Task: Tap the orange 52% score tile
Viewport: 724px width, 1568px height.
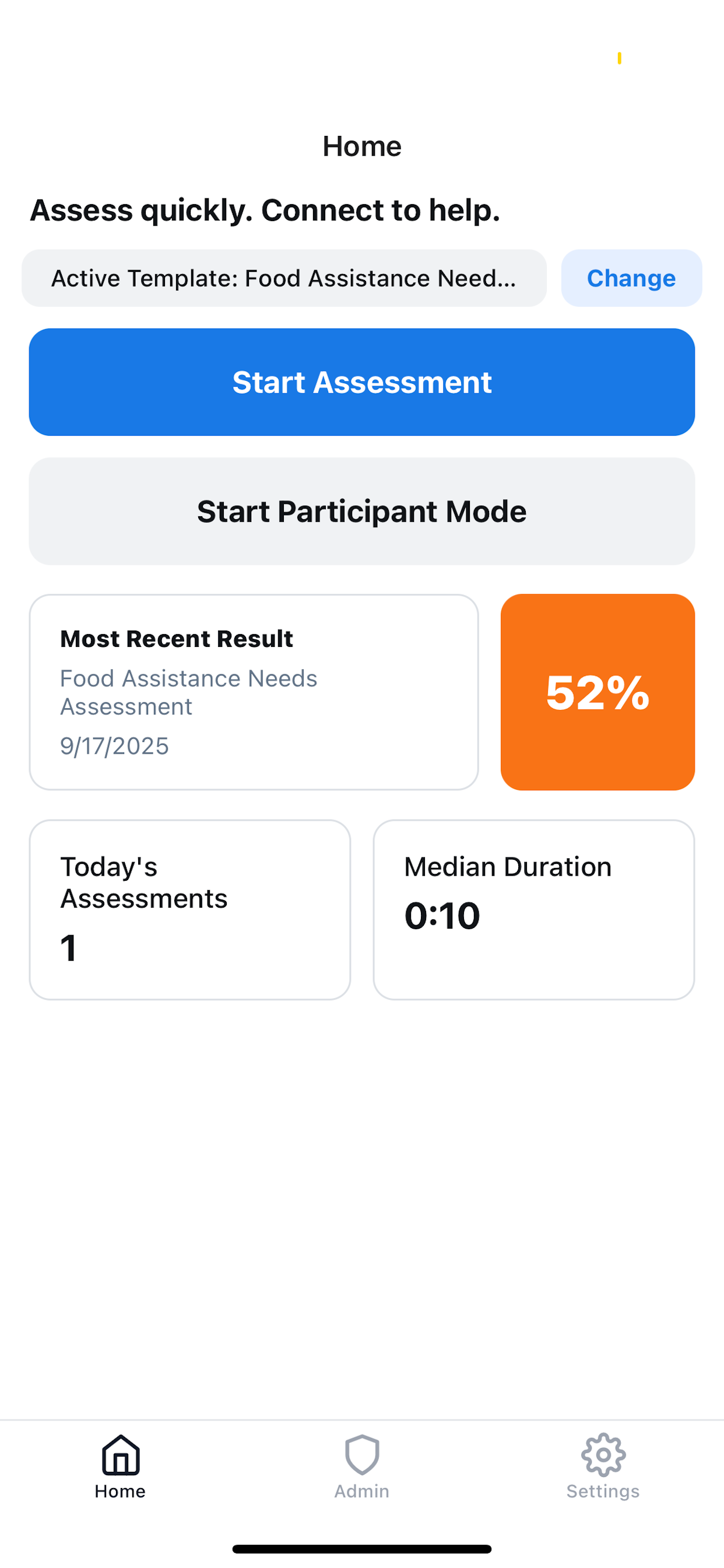Action: 598,692
